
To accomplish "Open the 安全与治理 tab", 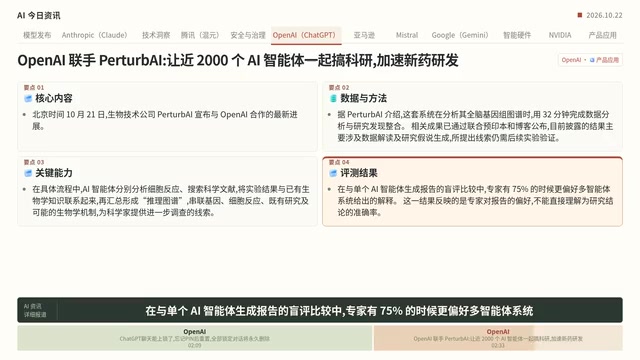I will [248, 35].
